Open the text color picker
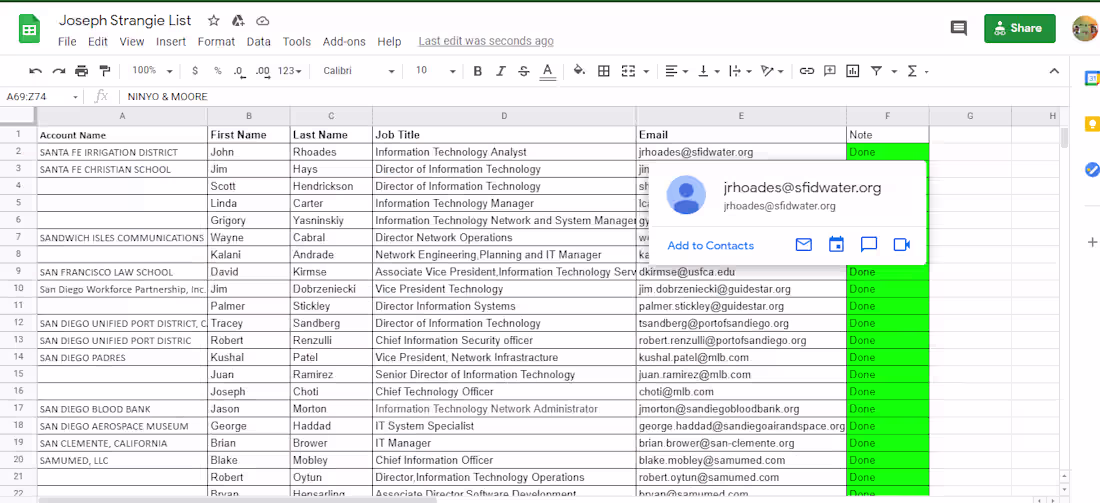Image resolution: width=1100 pixels, height=503 pixels. pos(548,71)
